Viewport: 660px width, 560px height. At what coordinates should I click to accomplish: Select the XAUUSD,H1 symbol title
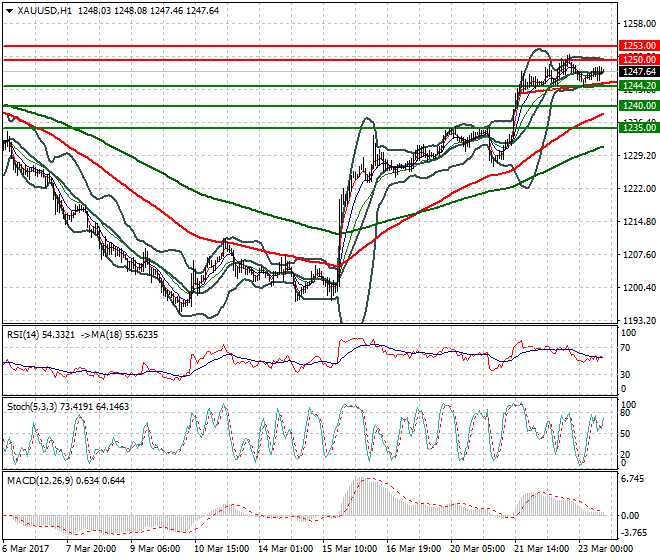[44, 11]
